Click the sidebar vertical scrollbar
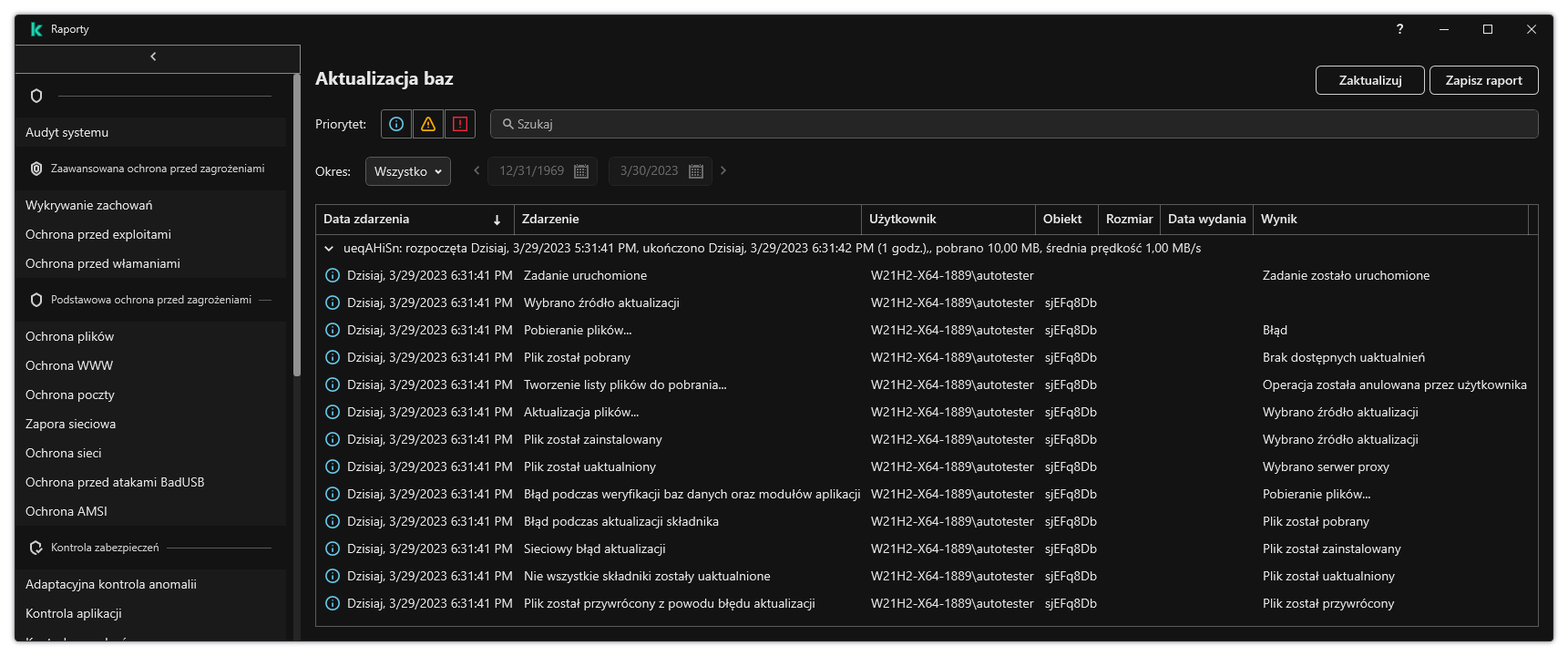Viewport: 1568px width, 656px height. pyautogui.click(x=296, y=228)
